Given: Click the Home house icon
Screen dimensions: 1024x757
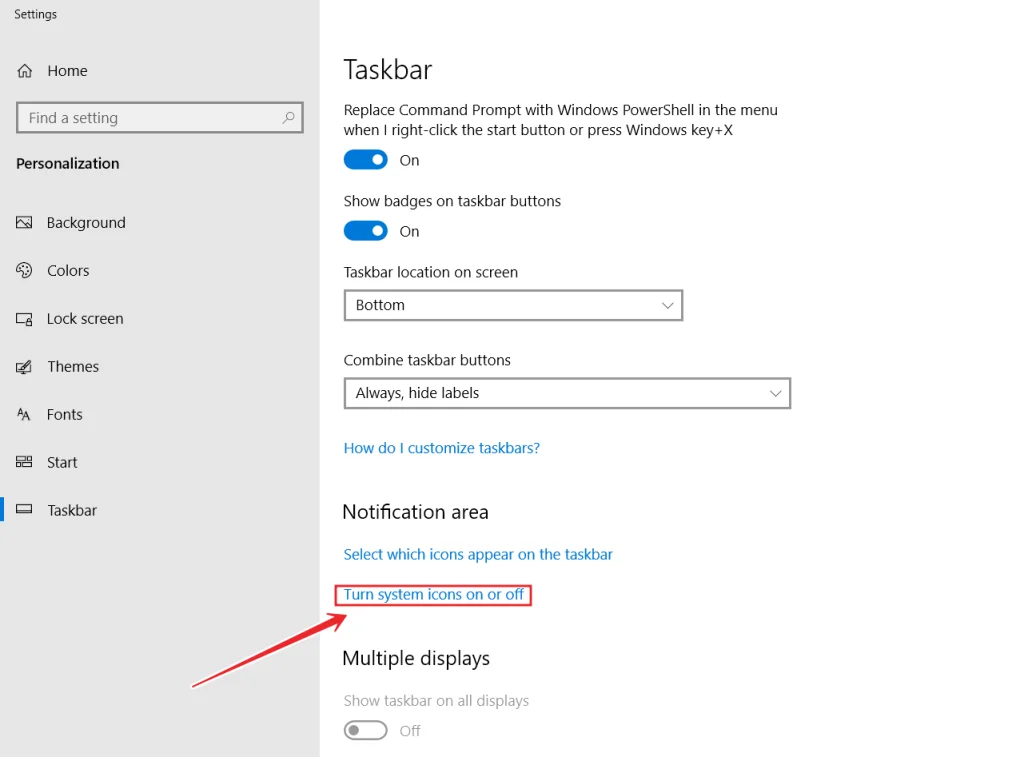Looking at the screenshot, I should pos(25,71).
